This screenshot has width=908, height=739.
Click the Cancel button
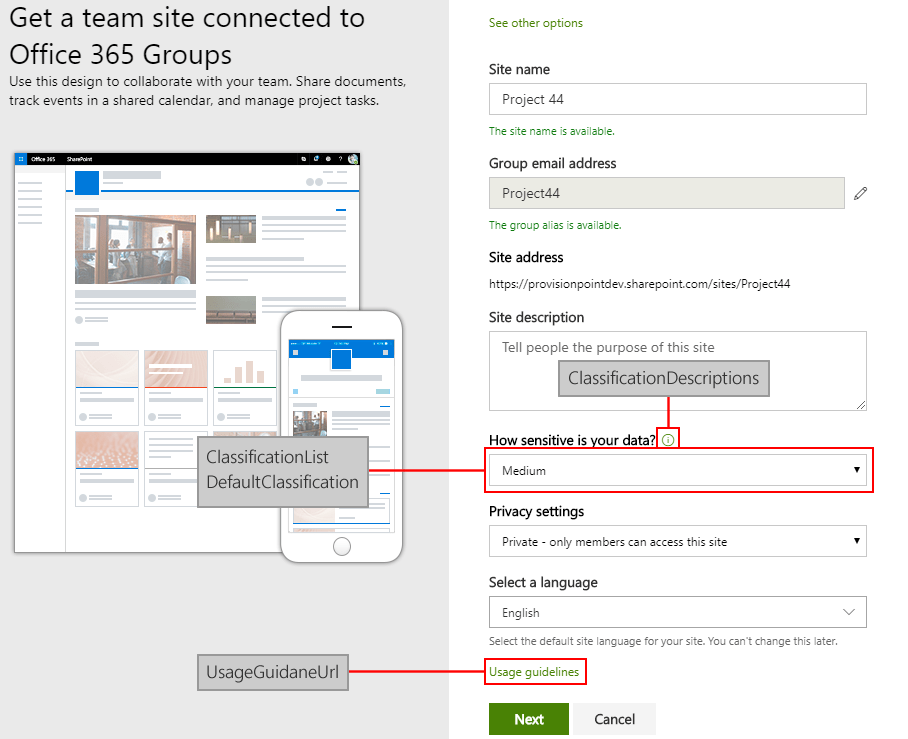(613, 719)
